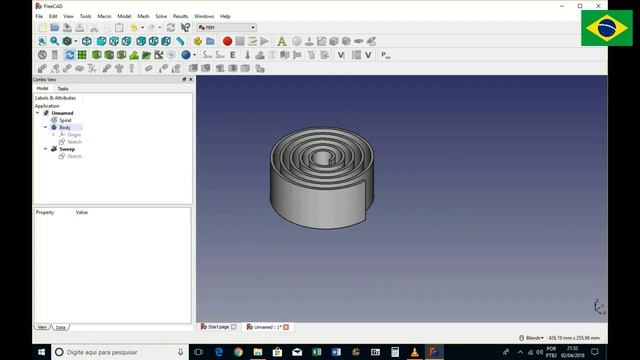Close the Combo View panel

[191, 80]
